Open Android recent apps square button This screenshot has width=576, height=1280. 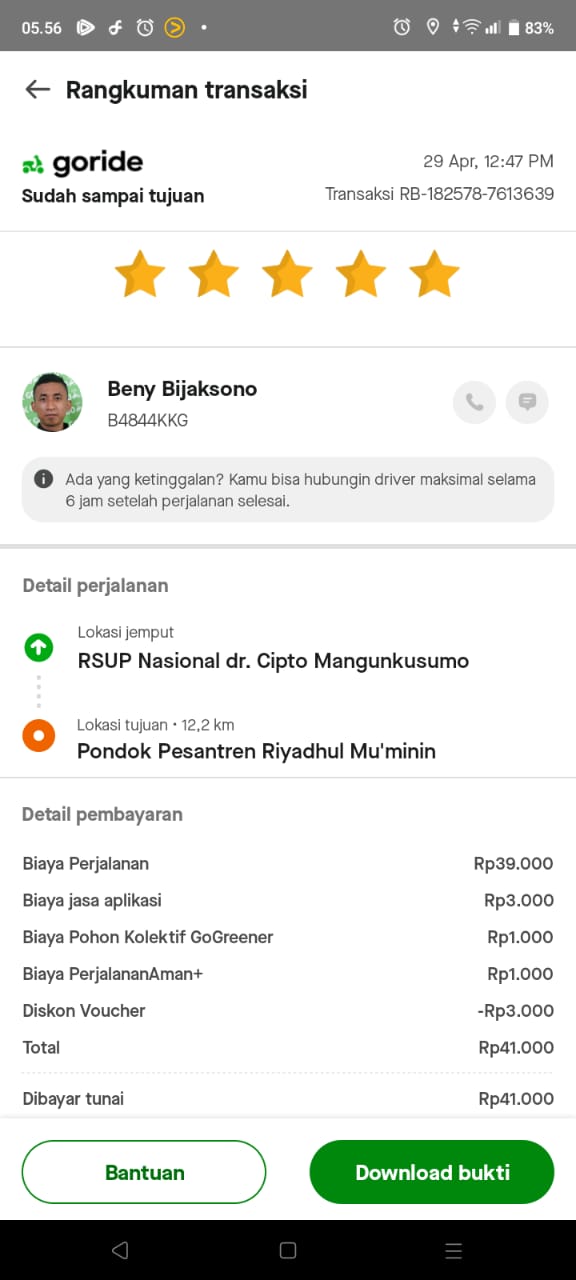(288, 1250)
